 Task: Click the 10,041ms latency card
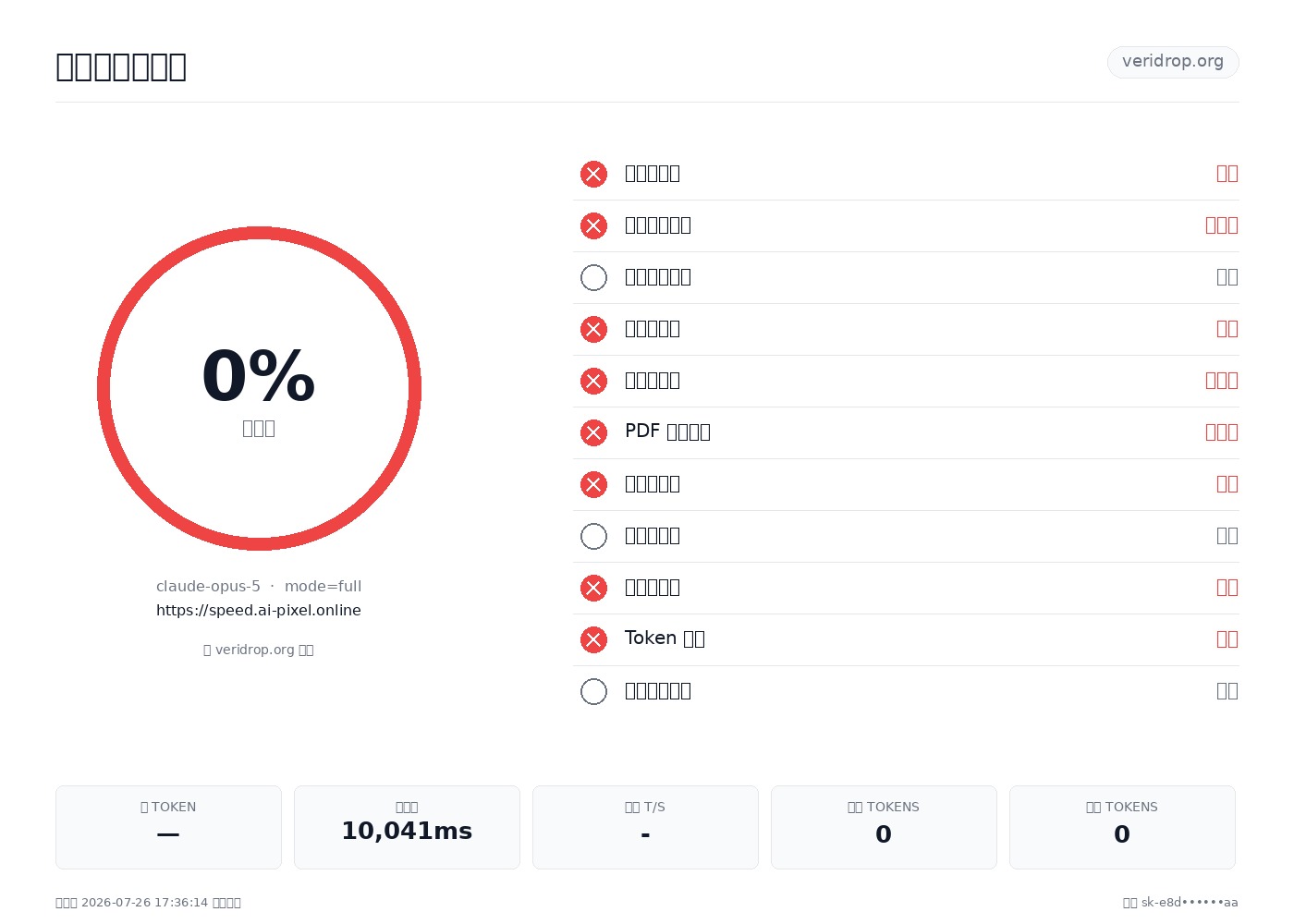click(407, 827)
